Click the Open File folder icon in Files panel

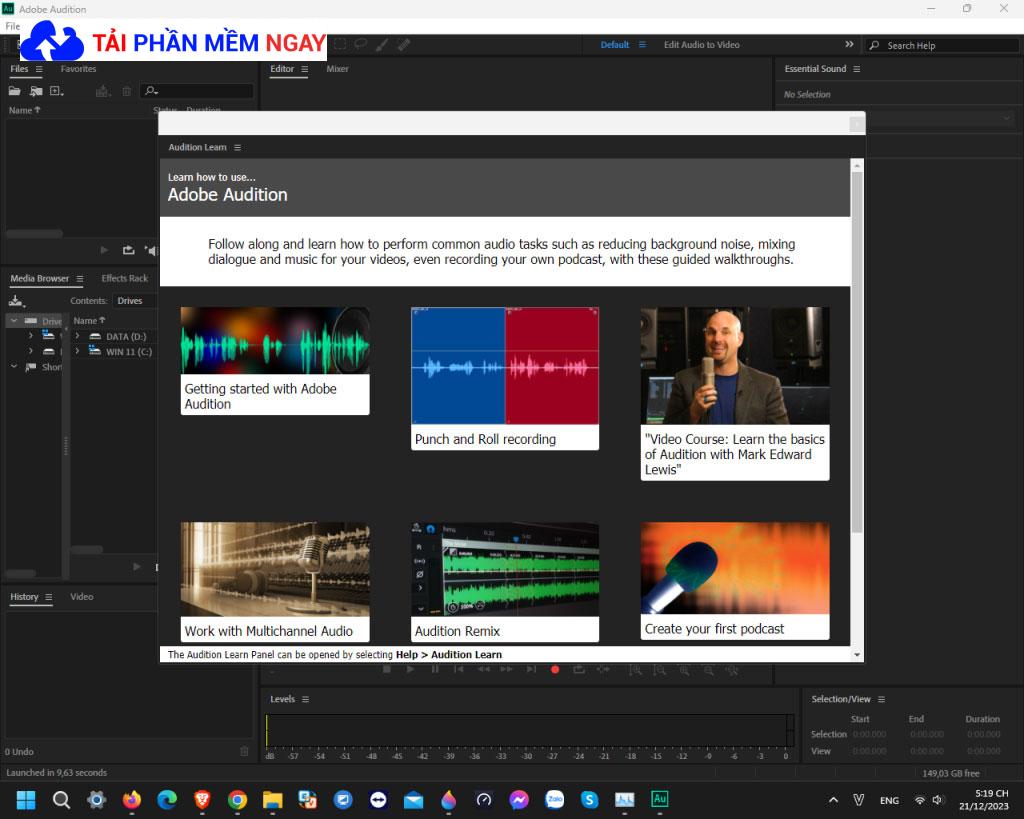14,91
